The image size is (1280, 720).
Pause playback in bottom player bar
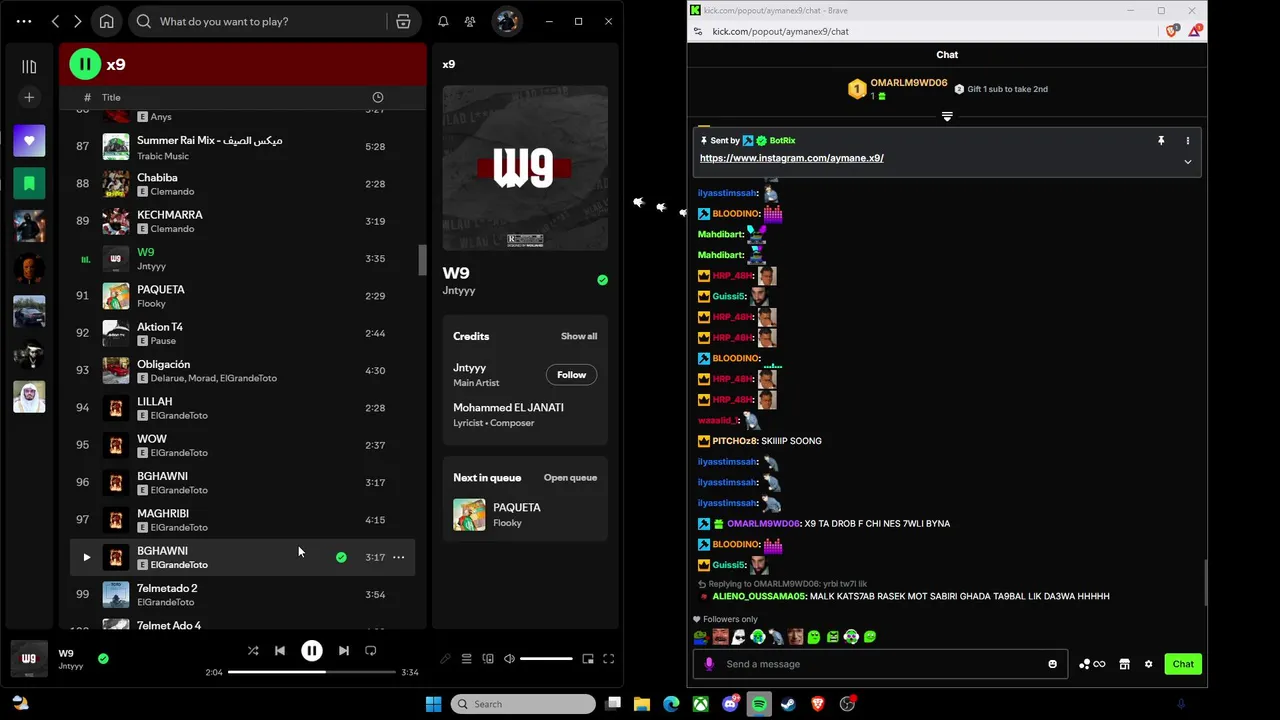pos(312,651)
